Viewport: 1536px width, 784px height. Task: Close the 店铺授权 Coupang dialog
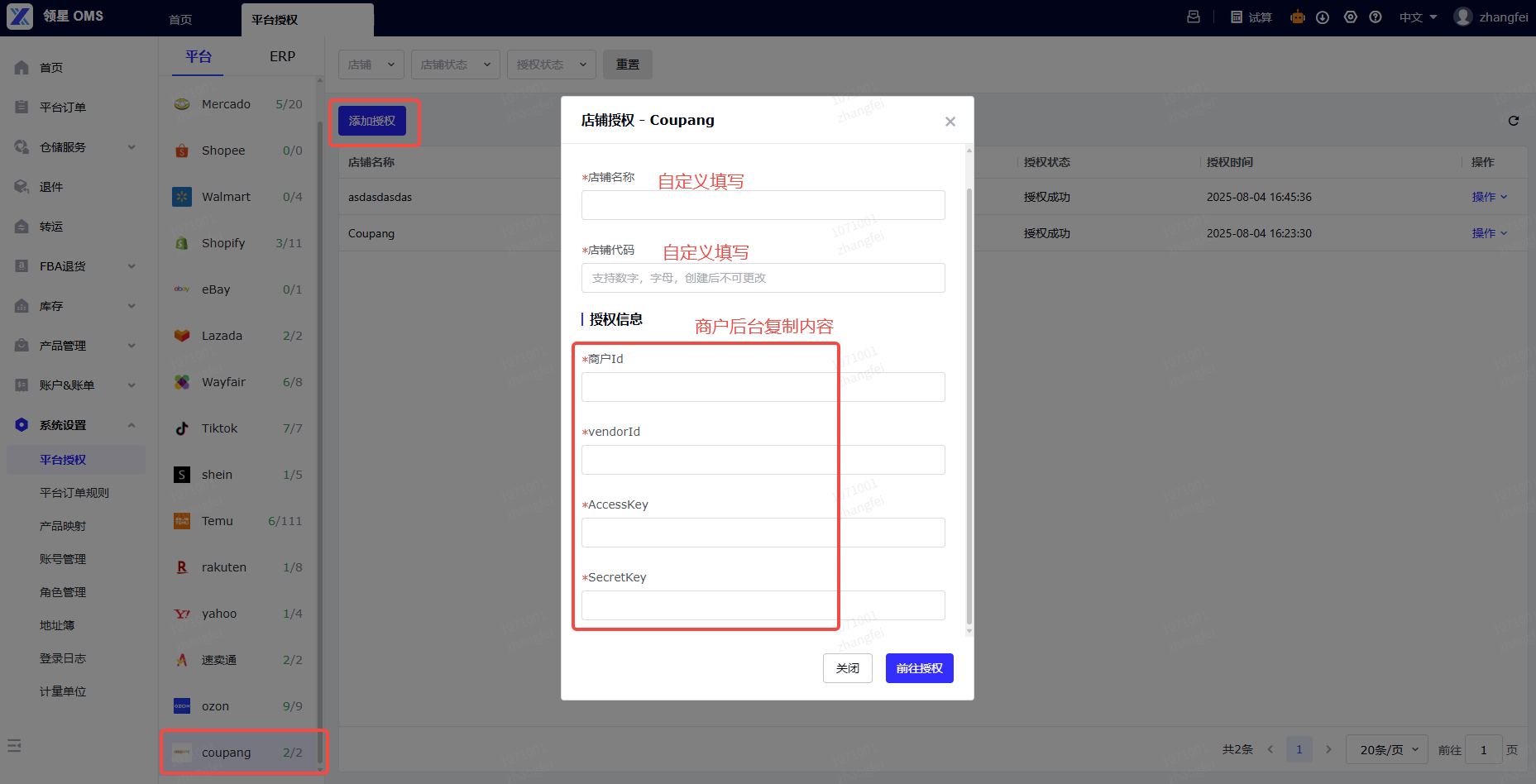tap(950, 122)
